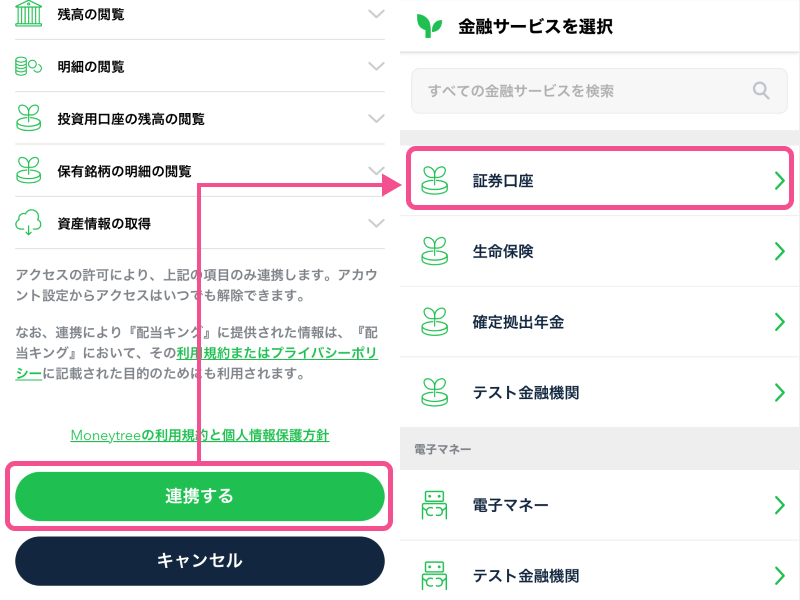The image size is (800, 600).
Task: Click the green 連携する button
Action: coord(199,496)
